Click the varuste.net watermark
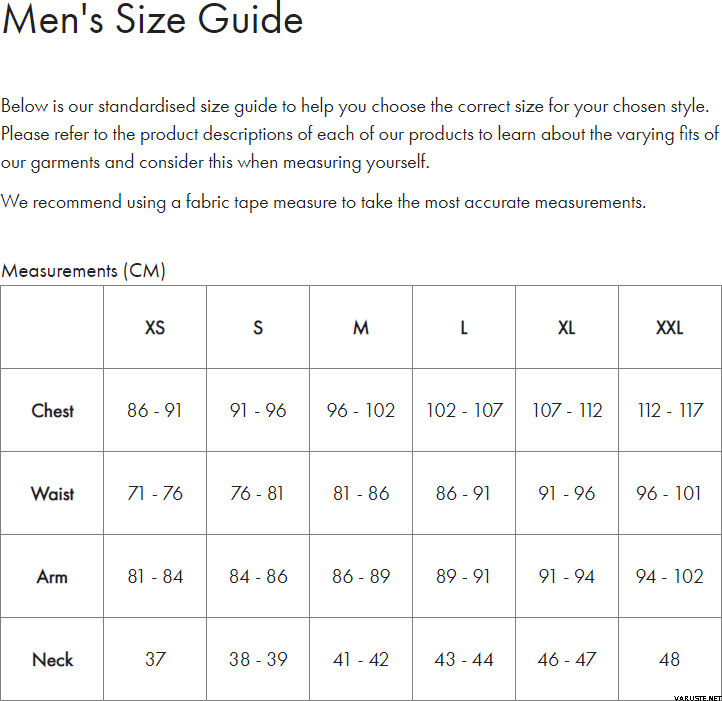Screen dimensions: 722x701 697,698
